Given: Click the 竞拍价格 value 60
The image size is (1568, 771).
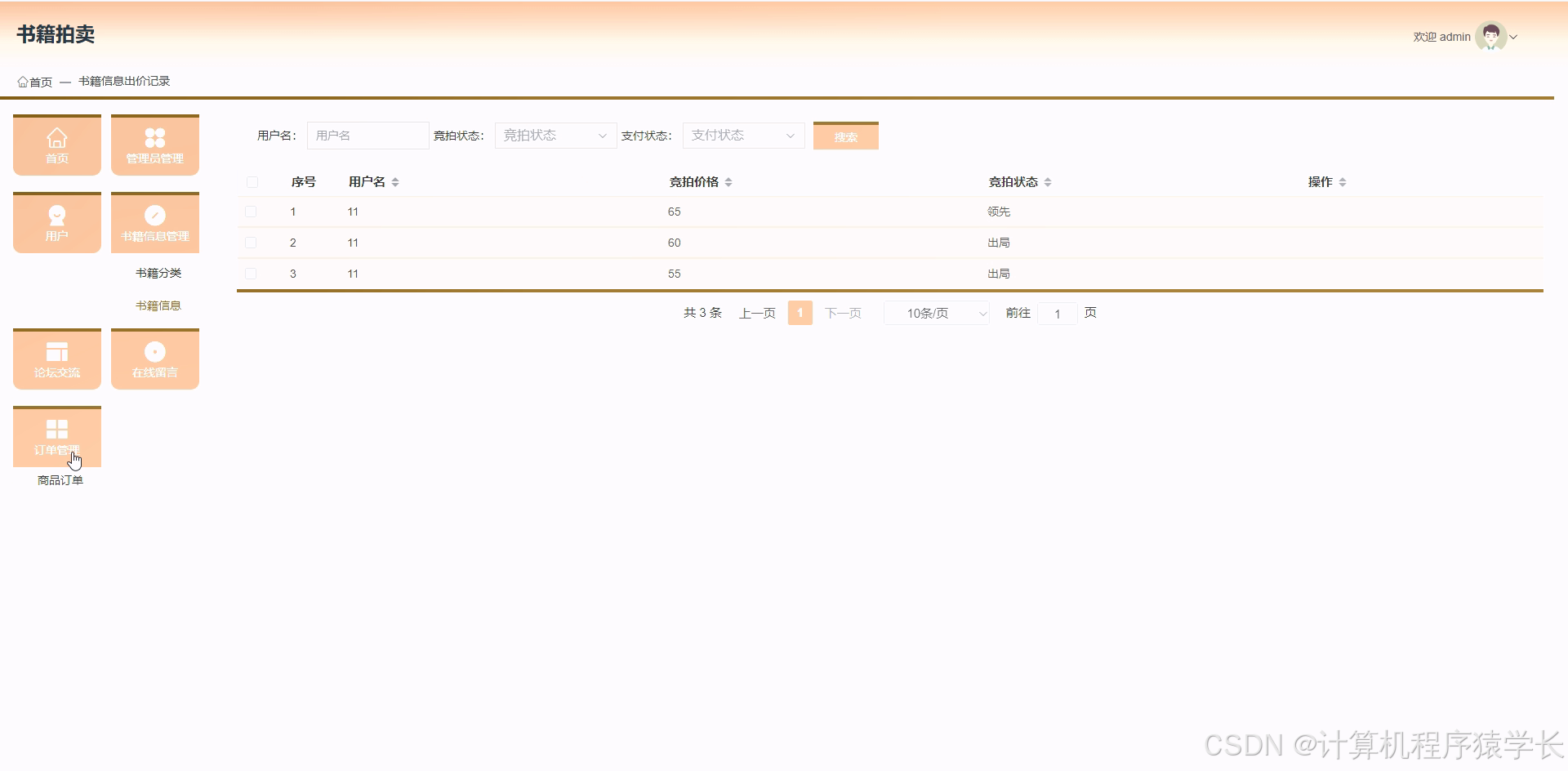Looking at the screenshot, I should click(675, 243).
